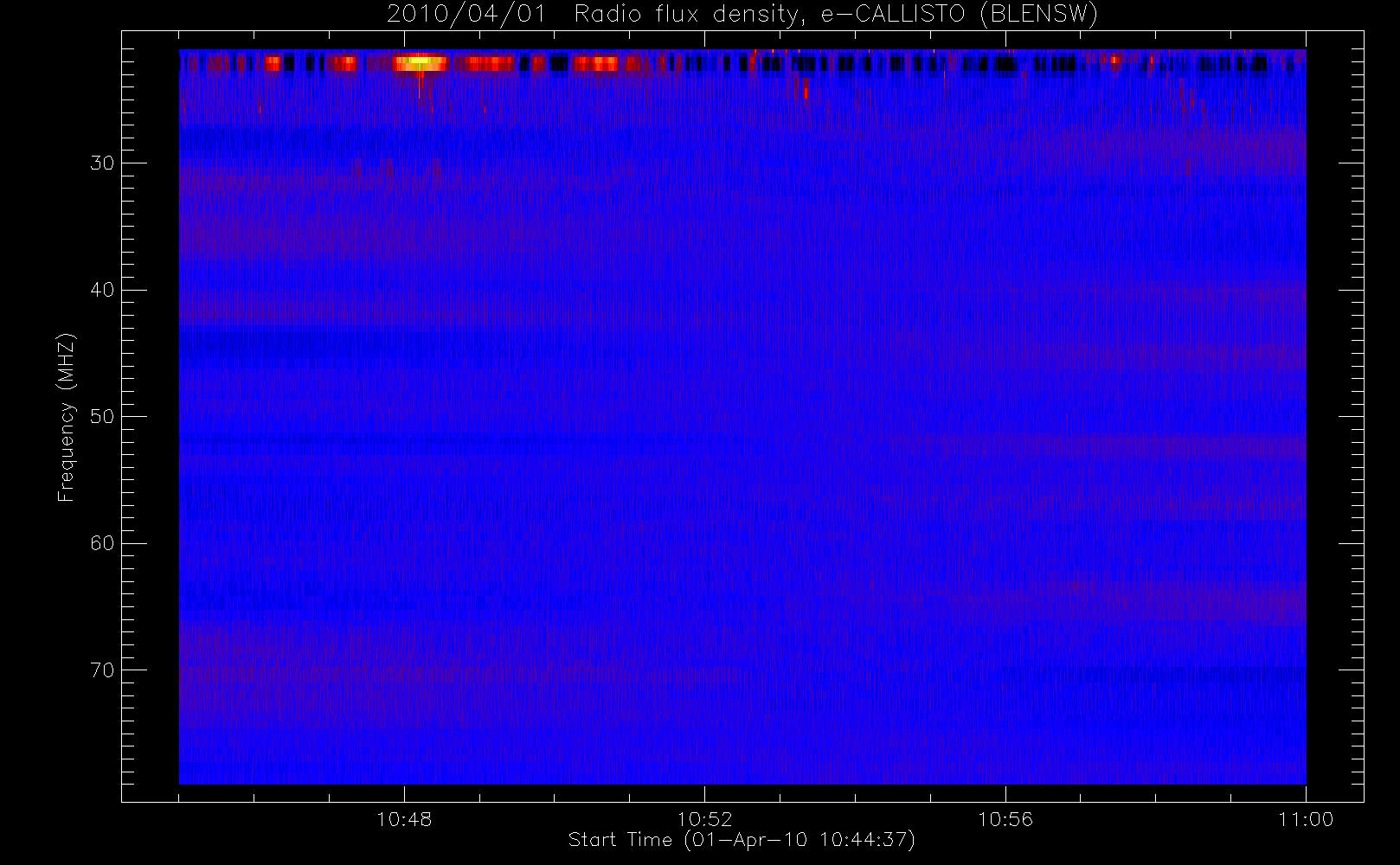Screen dimensions: 1400x865
Task: Click the 'Start Time (01-Apr-10 10:44:37)' x-axis label
Action: [x=742, y=840]
